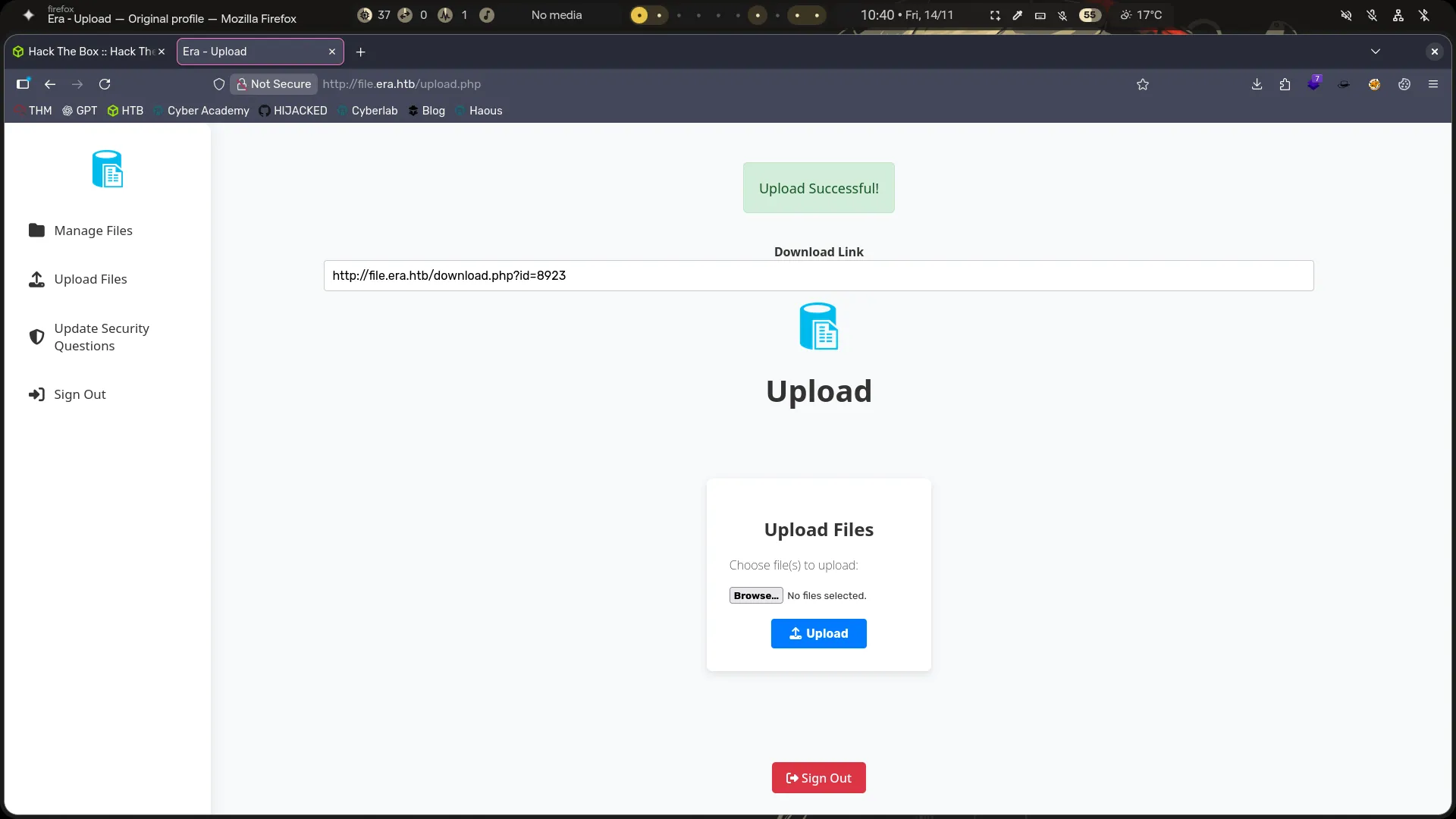Click the Era logo in sidebar
Viewport: 1456px width, 819px height.
(107, 168)
